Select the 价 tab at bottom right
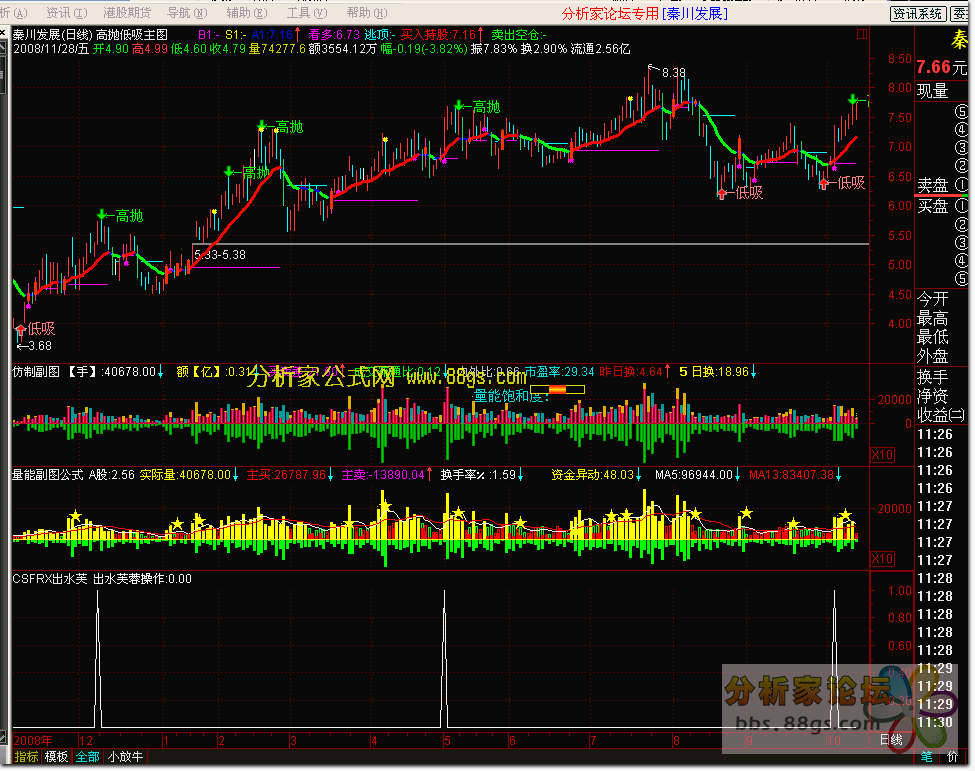The height and width of the screenshot is (771, 975). point(952,757)
